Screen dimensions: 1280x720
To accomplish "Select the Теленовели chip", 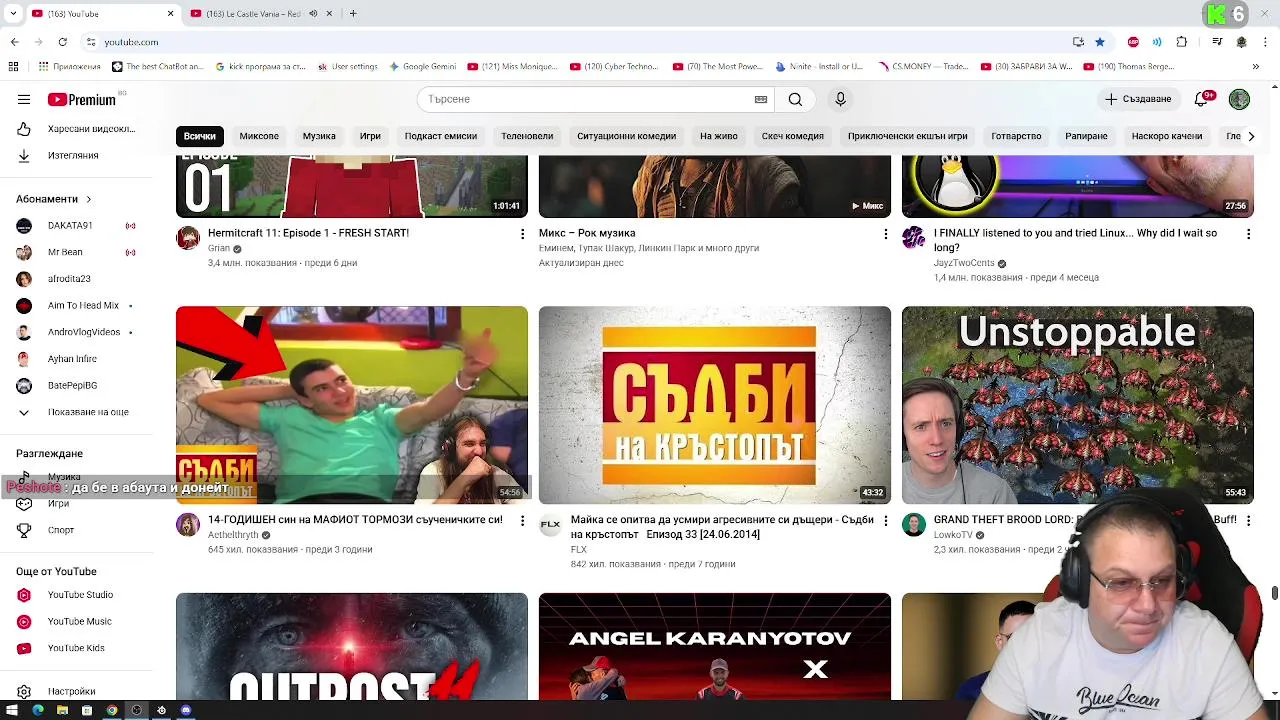I will (527, 136).
